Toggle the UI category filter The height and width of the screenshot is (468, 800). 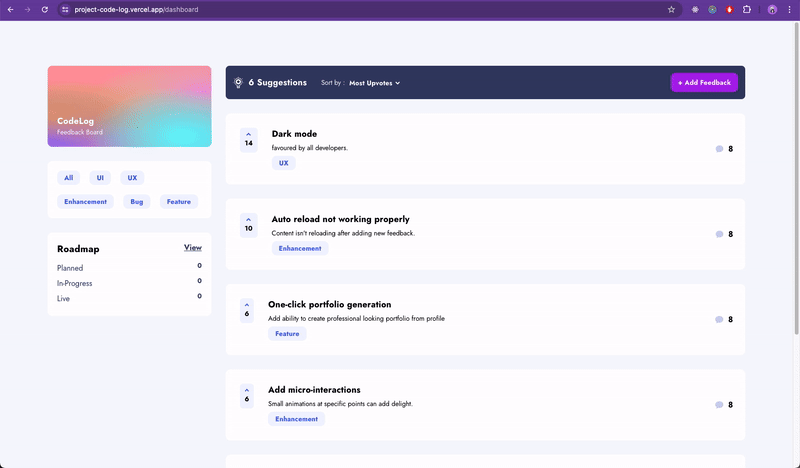point(99,178)
